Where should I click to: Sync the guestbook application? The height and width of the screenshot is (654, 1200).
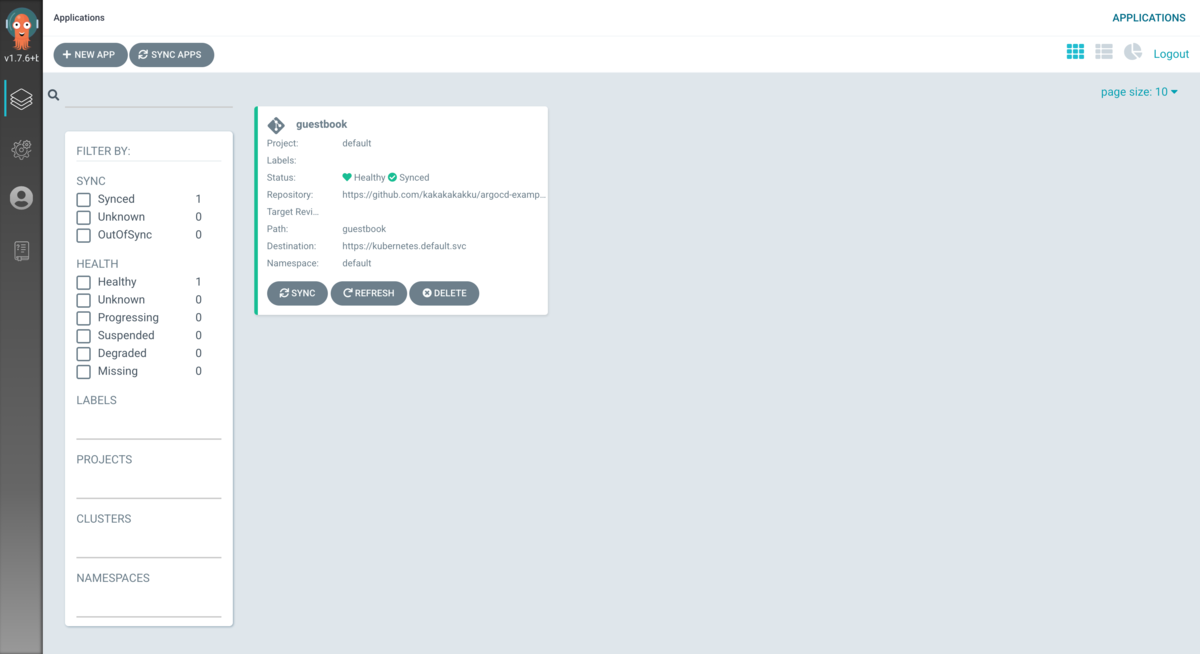click(x=297, y=293)
